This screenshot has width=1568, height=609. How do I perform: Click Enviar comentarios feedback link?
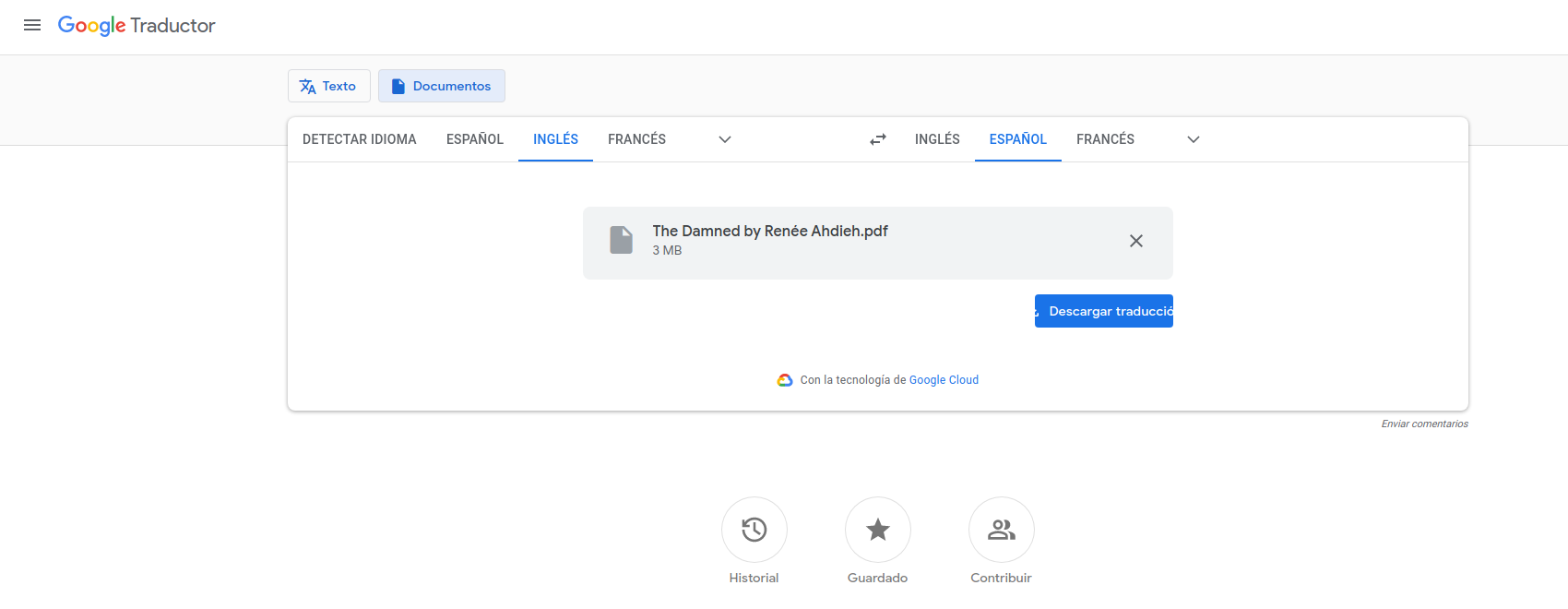[x=1424, y=424]
